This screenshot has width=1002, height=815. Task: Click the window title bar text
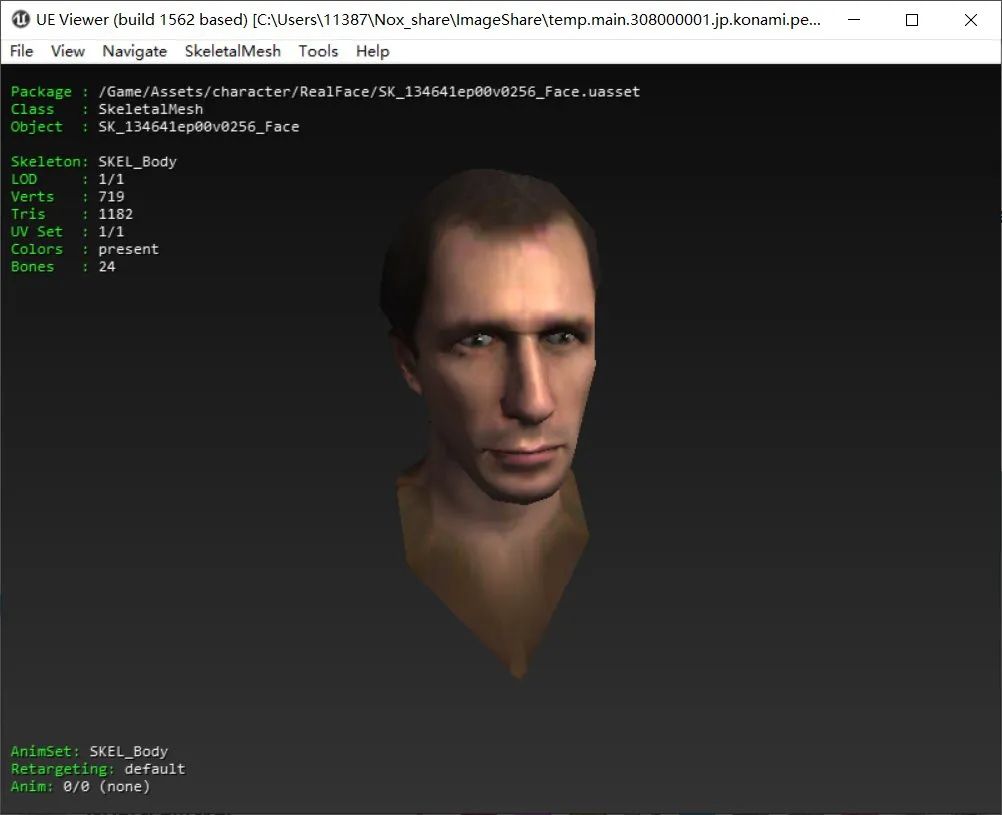point(428,20)
